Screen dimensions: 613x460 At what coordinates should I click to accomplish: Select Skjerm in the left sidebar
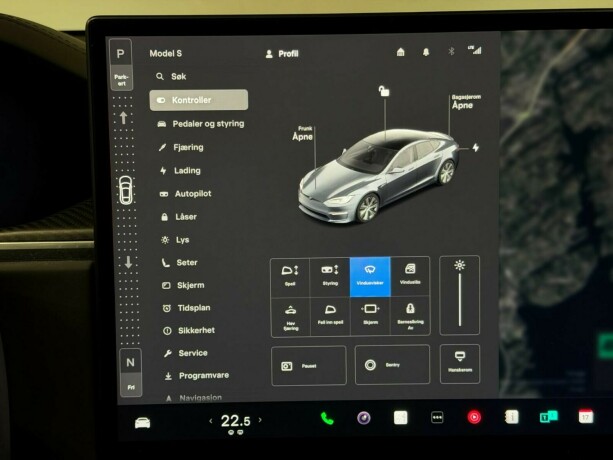click(183, 285)
